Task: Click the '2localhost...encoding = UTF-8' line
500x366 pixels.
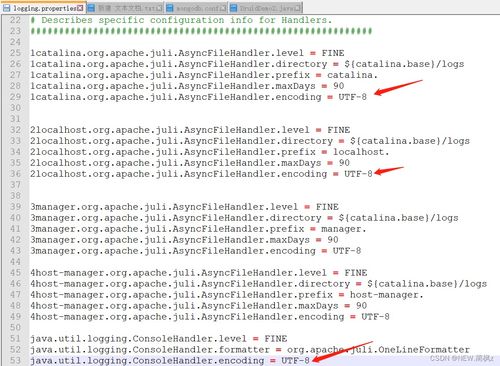Action: [x=201, y=174]
